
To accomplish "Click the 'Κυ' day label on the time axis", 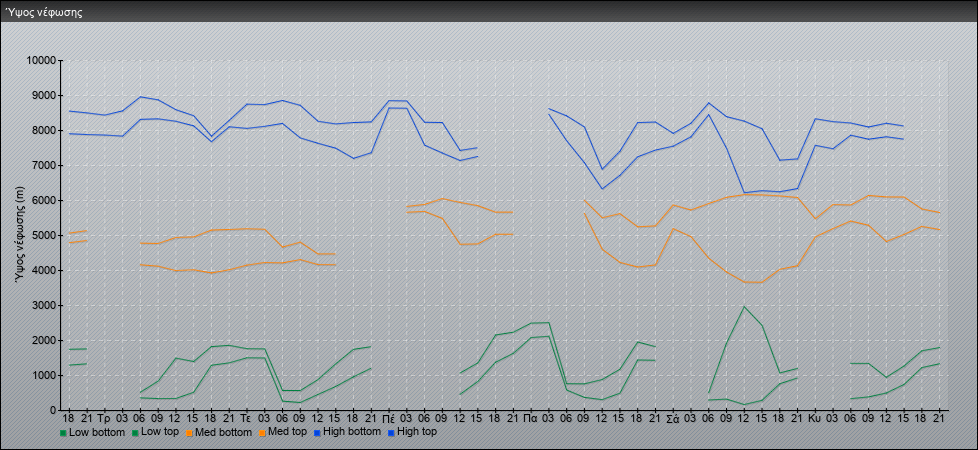I will point(815,418).
